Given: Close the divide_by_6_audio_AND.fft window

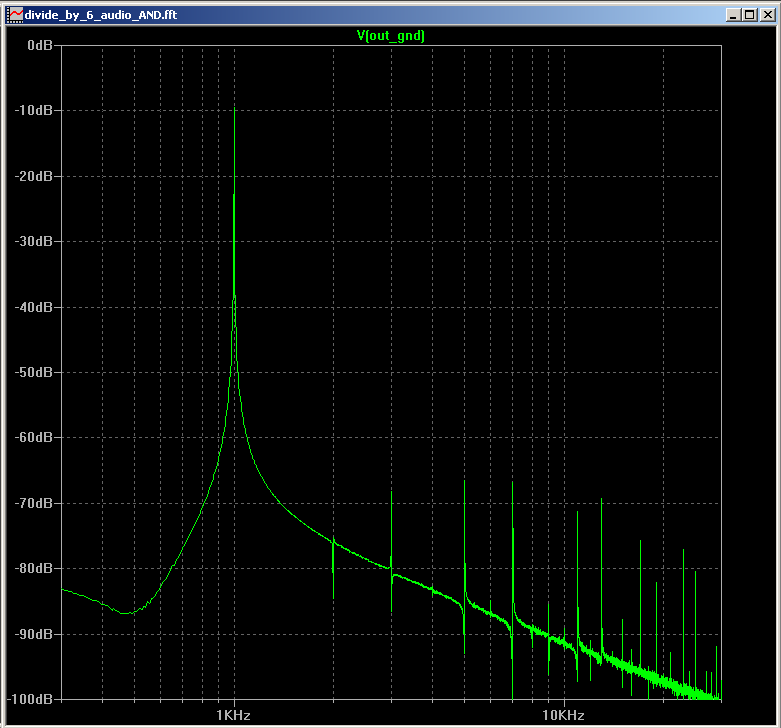Looking at the screenshot, I should 766,15.
